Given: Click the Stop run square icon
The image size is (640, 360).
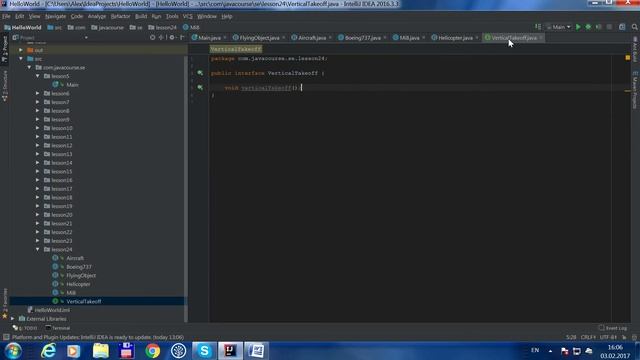Looking at the screenshot, I should coord(609,27).
